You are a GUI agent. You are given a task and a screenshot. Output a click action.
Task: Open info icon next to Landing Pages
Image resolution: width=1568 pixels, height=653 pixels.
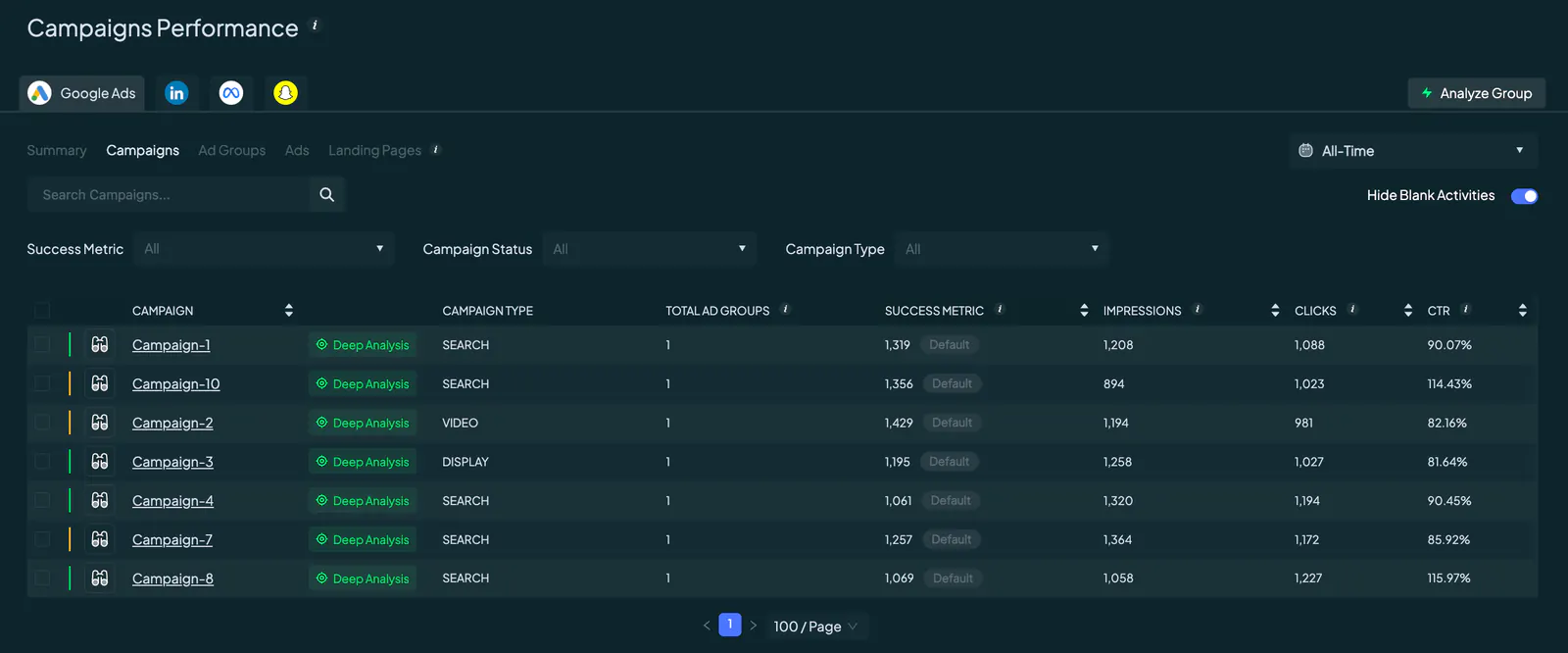click(436, 150)
